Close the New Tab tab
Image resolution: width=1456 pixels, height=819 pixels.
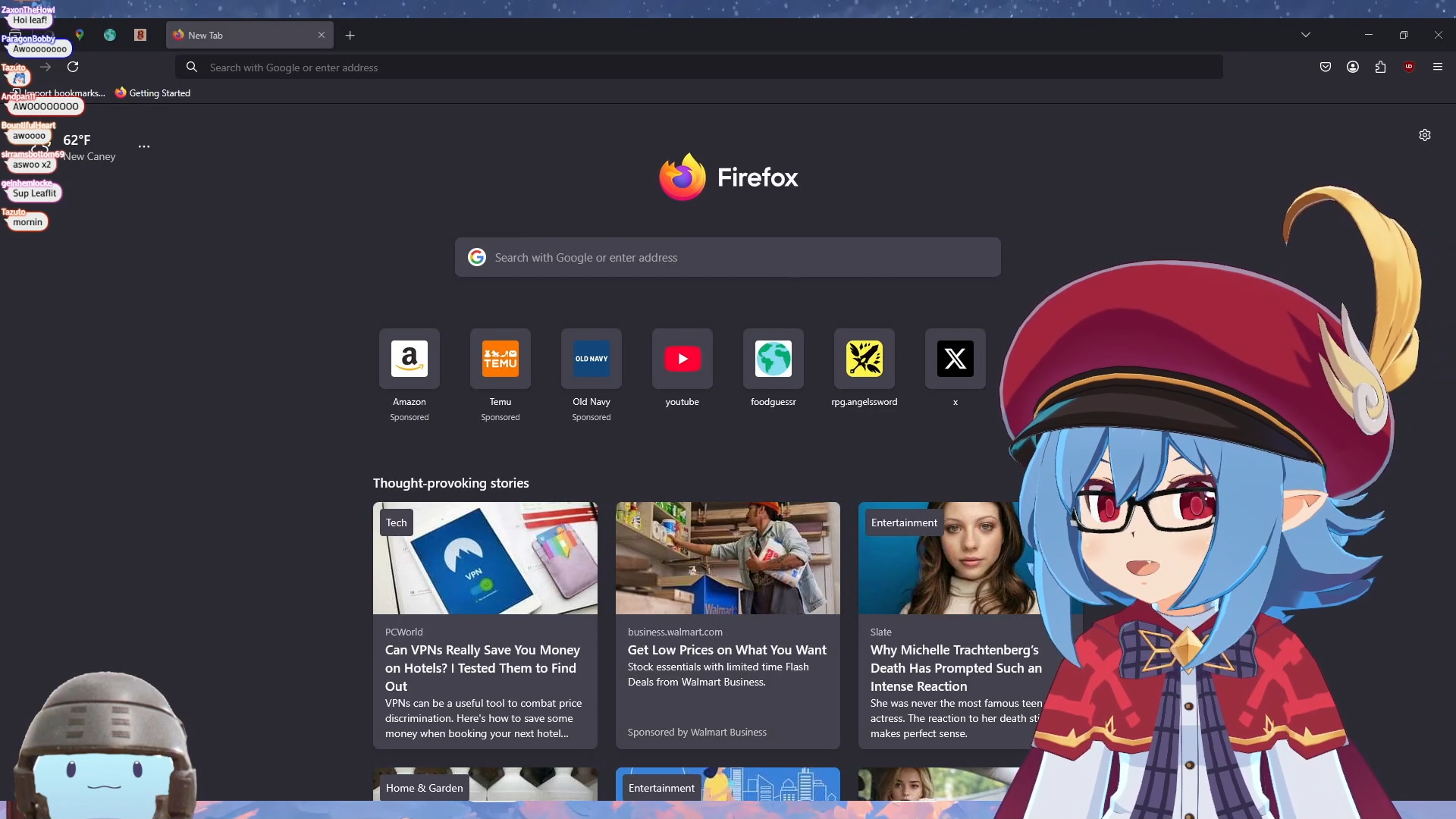click(322, 35)
